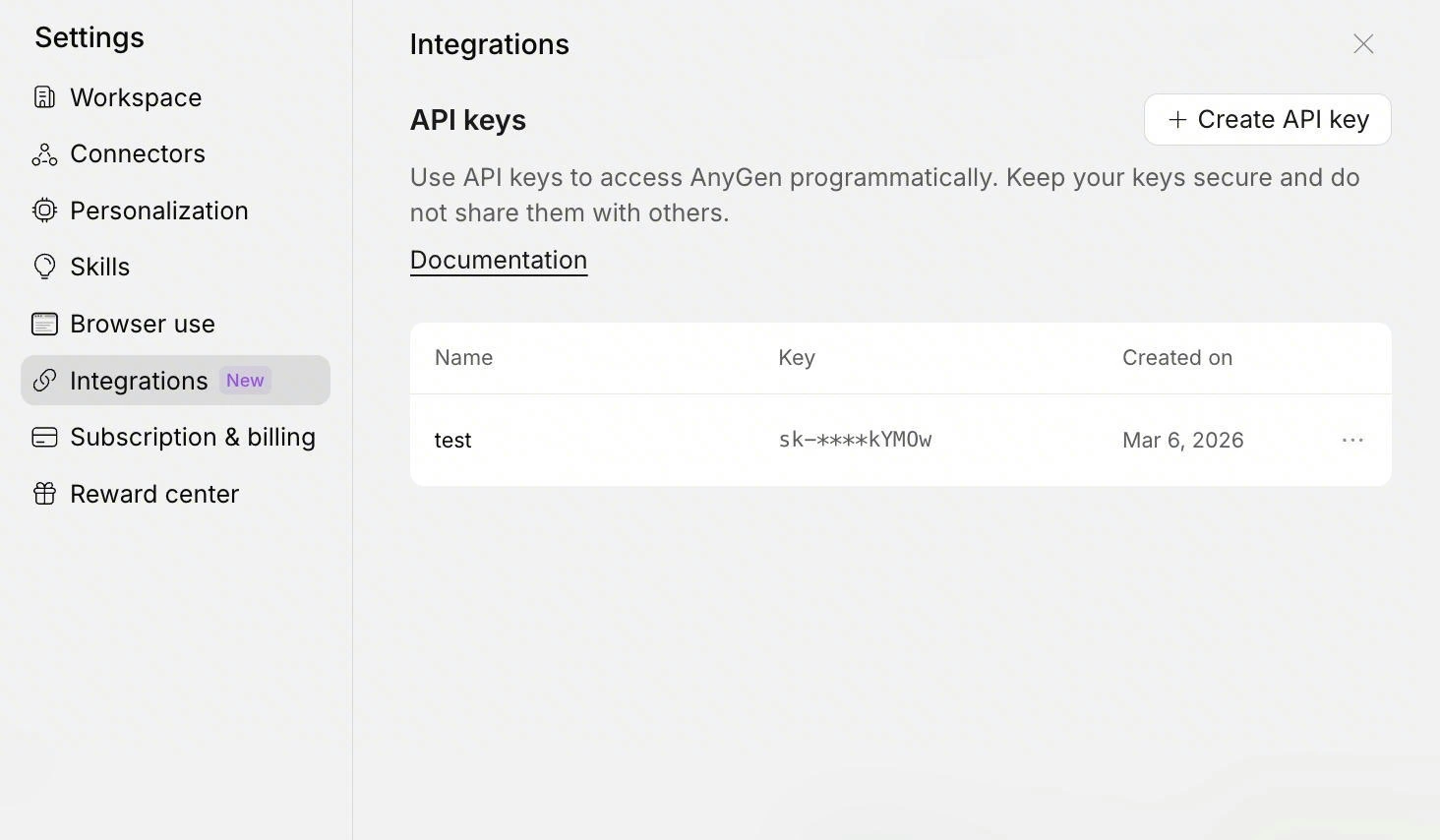Image resolution: width=1440 pixels, height=840 pixels.
Task: Select the test key name cell
Action: click(x=452, y=441)
